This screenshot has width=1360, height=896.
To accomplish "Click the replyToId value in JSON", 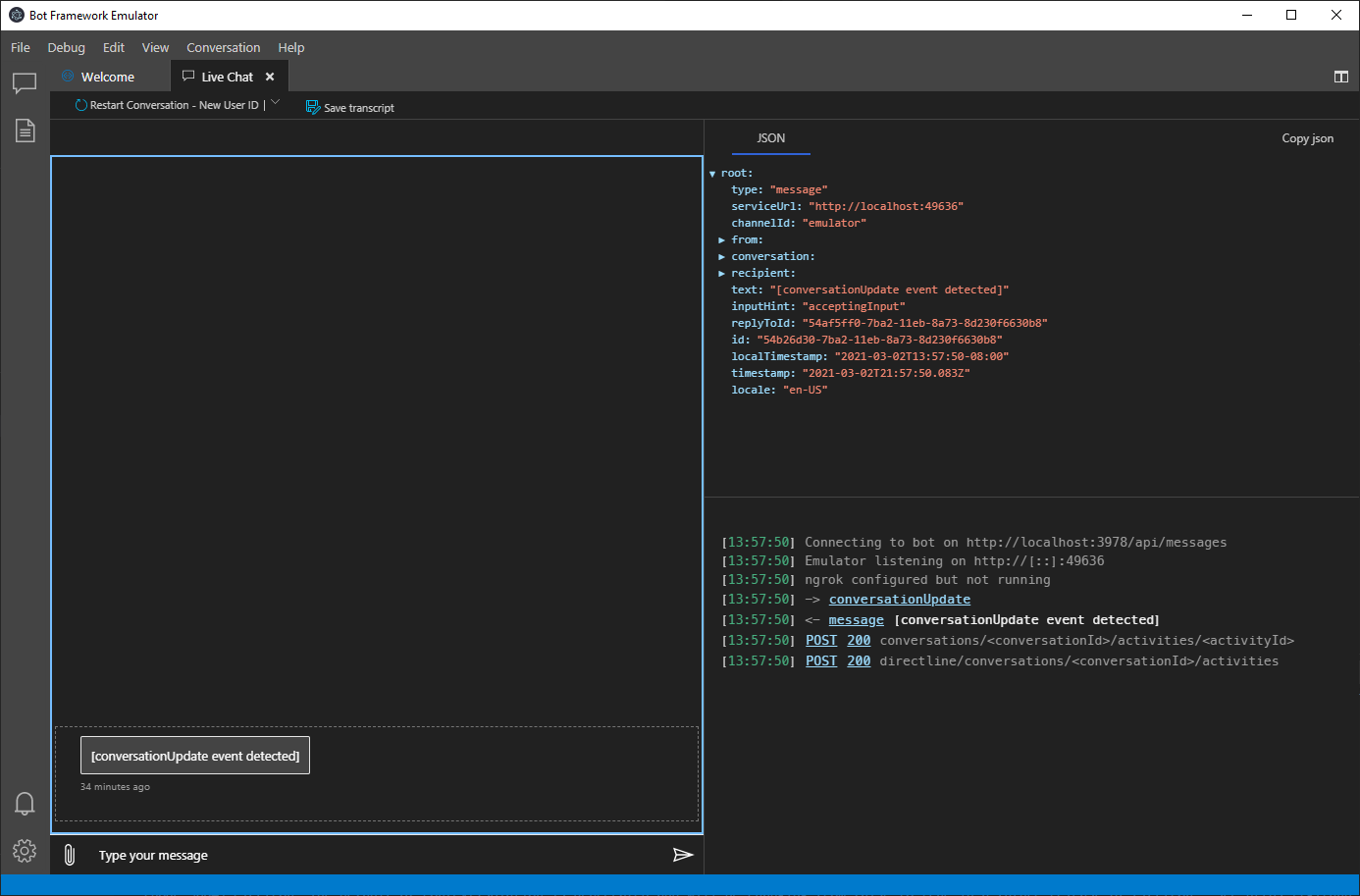I will (924, 323).
